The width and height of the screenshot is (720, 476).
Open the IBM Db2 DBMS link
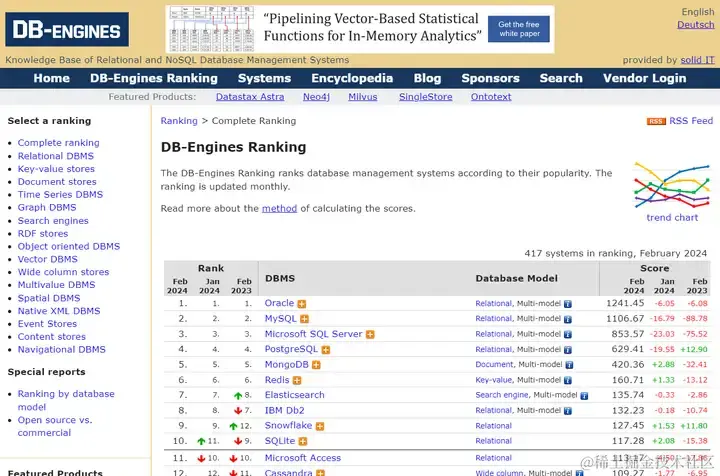(284, 411)
